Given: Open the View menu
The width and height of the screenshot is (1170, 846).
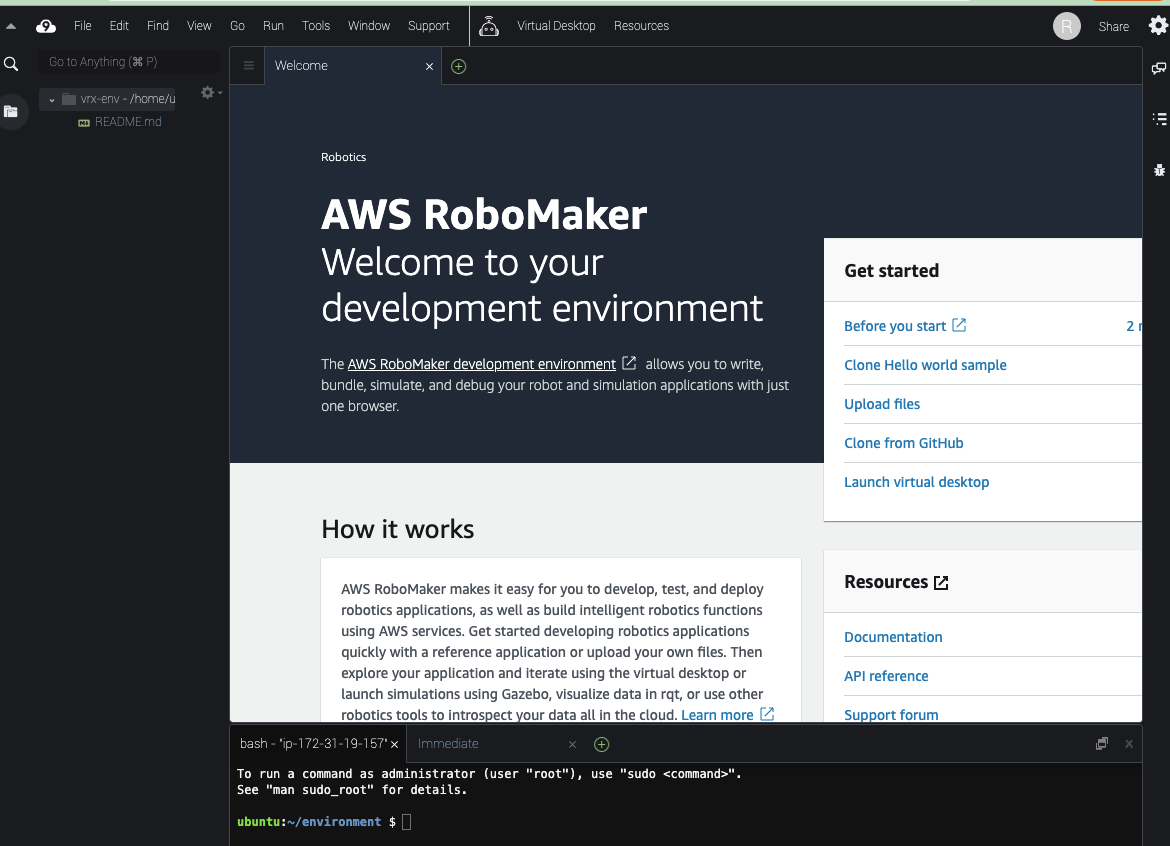Looking at the screenshot, I should tap(198, 25).
